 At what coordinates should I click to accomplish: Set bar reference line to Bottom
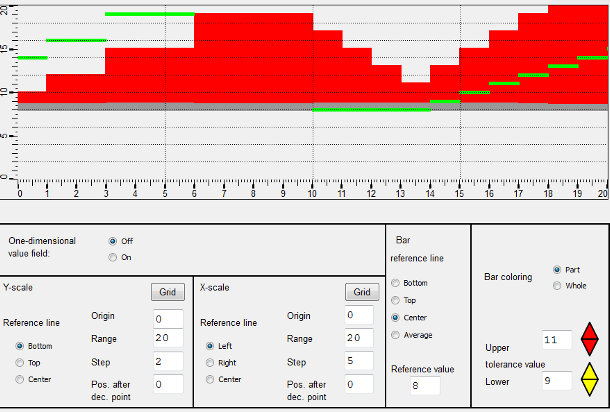pyautogui.click(x=396, y=283)
